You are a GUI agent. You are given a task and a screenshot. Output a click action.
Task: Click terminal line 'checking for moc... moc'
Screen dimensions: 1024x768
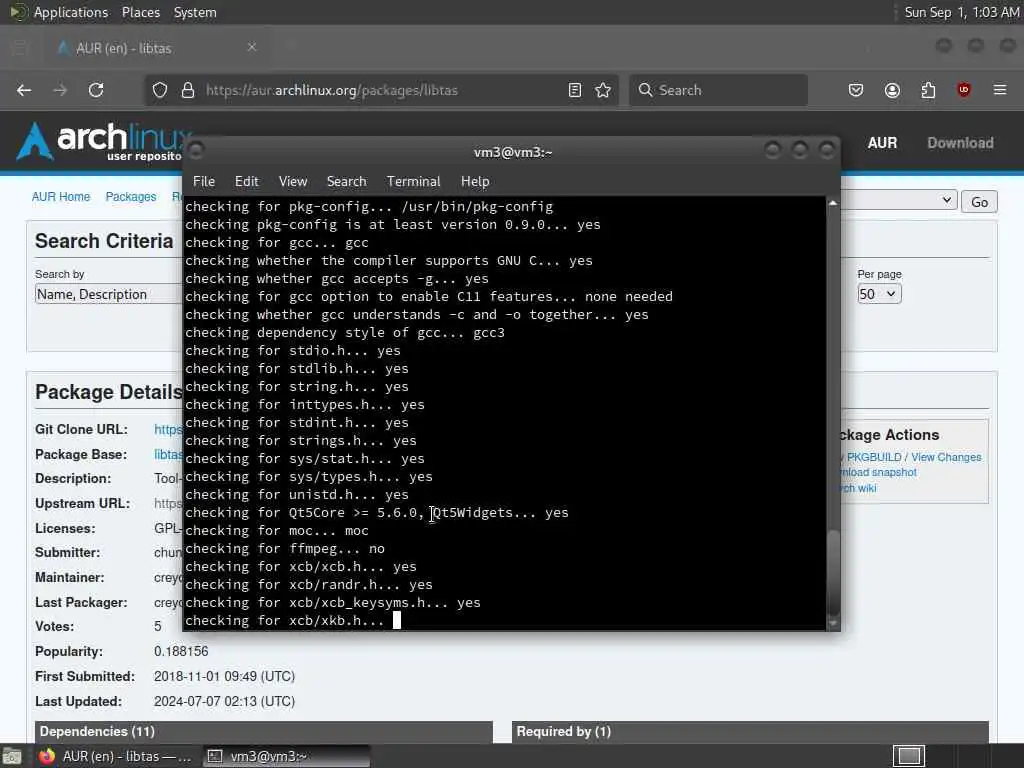coord(278,531)
